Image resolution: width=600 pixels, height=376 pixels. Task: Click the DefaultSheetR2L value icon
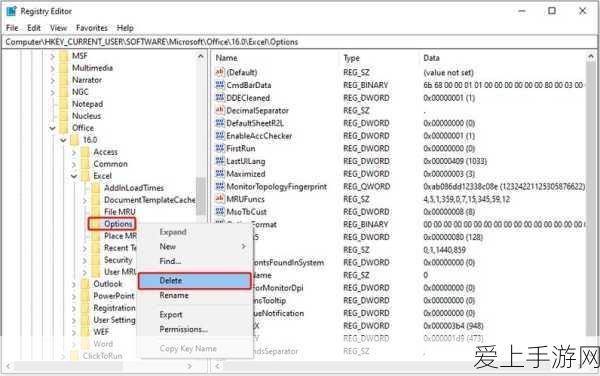[220, 123]
